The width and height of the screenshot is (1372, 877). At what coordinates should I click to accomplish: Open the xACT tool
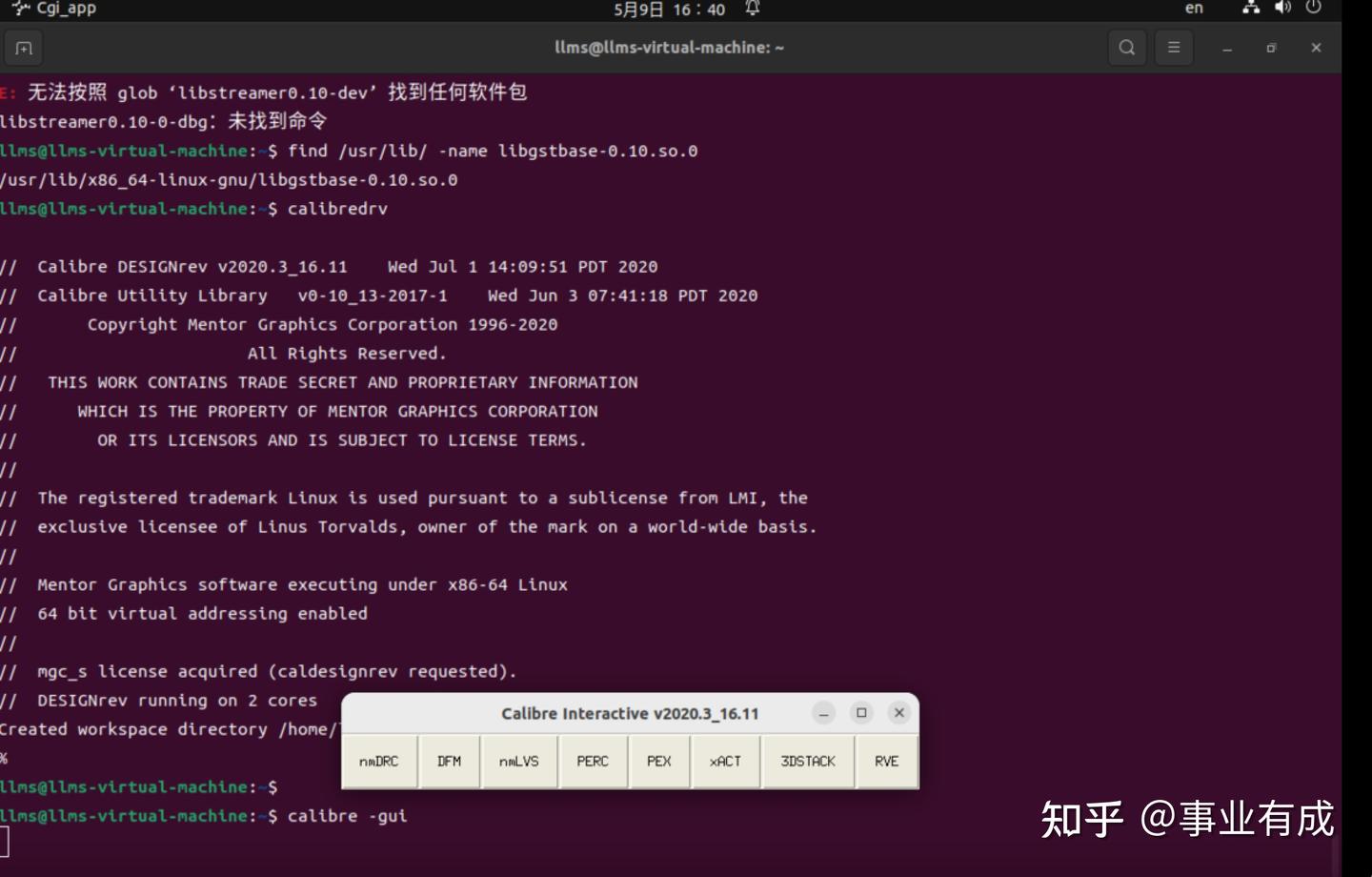point(725,761)
